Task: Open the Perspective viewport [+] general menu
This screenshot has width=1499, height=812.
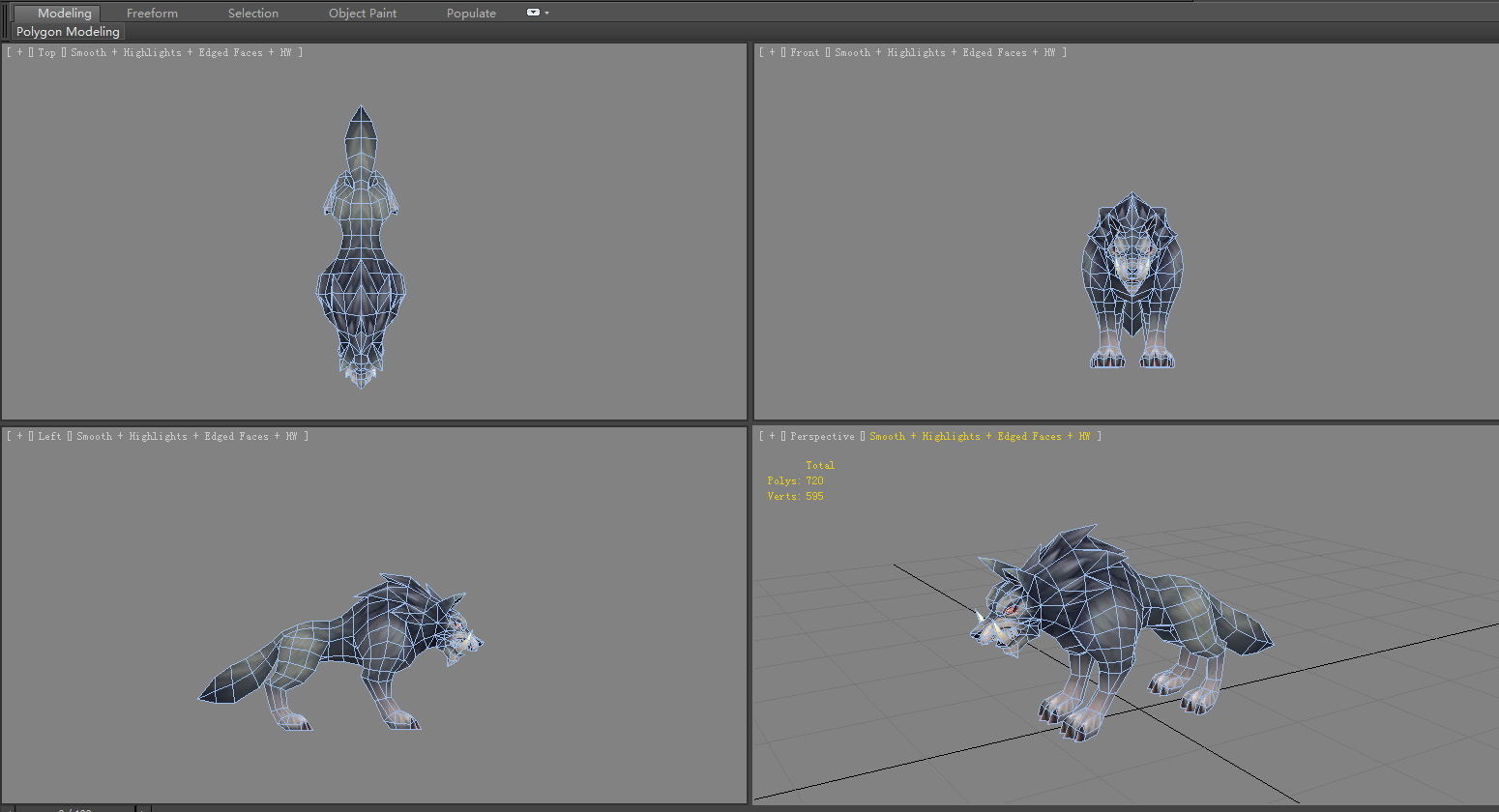Action: 772,436
